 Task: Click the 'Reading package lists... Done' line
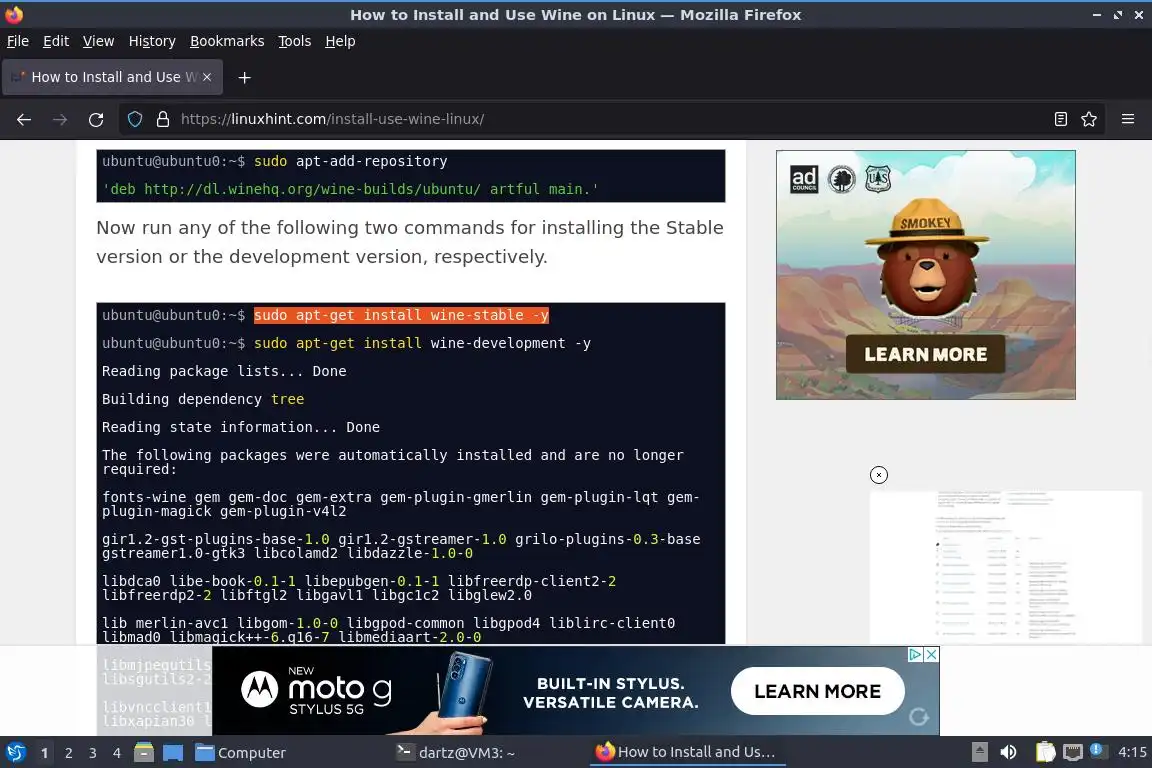coord(224,371)
